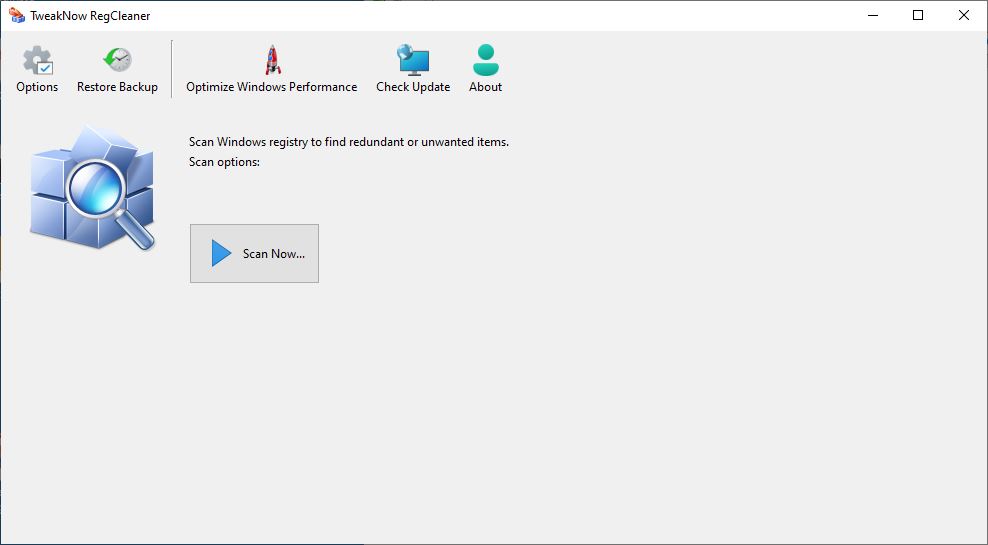This screenshot has width=988, height=545.
Task: Open Options via the gear icon
Action: [38, 60]
